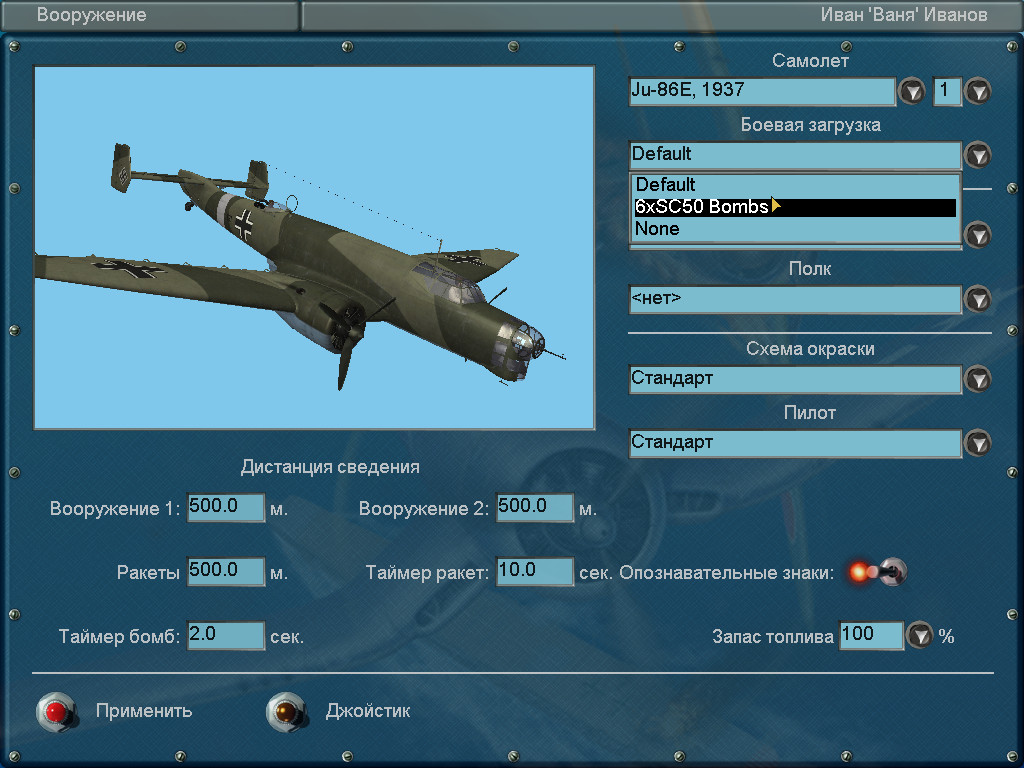
Task: Click the Самолет label
Action: [810, 61]
